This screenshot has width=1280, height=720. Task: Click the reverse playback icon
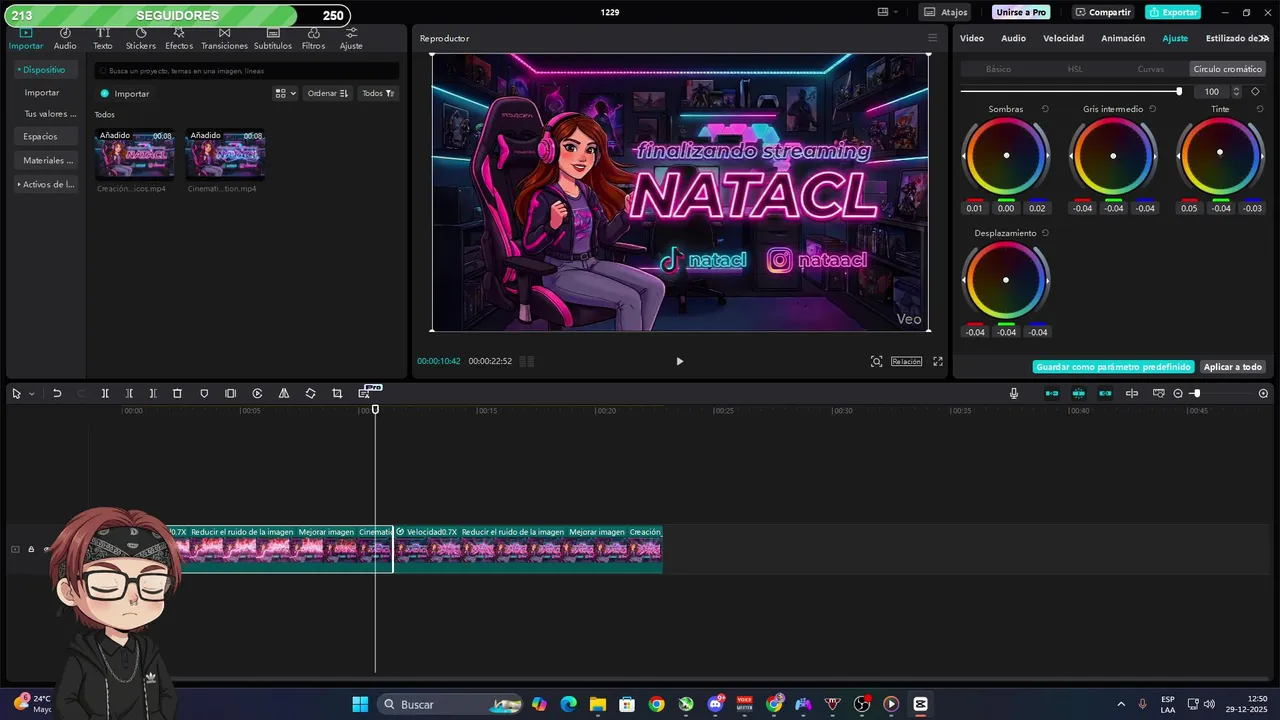(257, 394)
